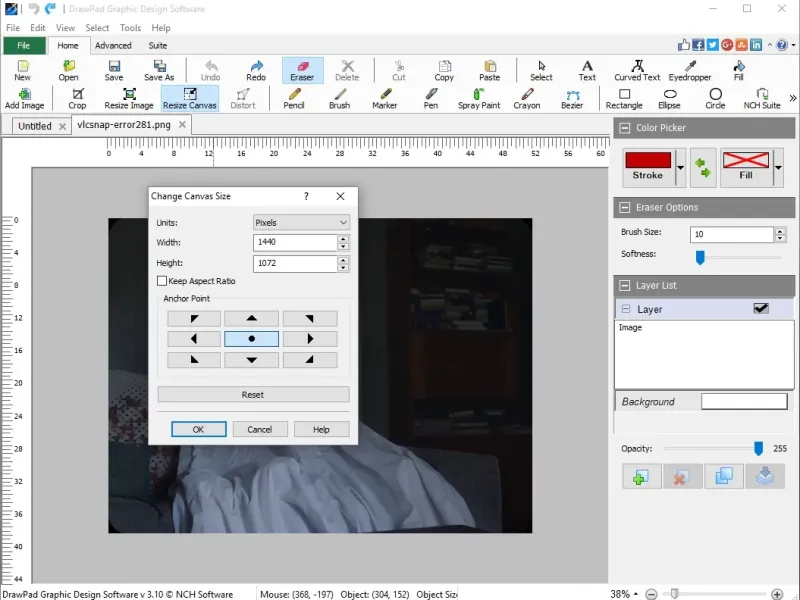This screenshot has width=800, height=600.
Task: Click the Resize Canvas tool
Action: click(190, 98)
